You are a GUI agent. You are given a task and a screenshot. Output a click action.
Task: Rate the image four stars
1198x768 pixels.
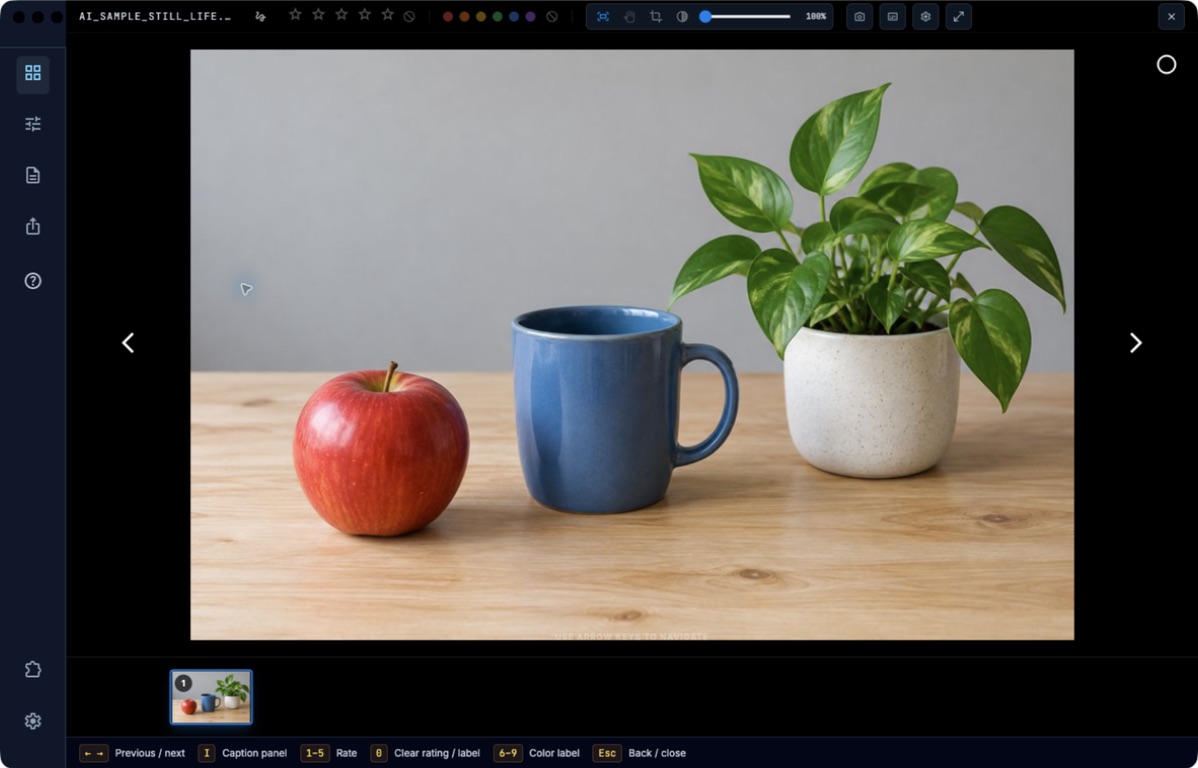pos(365,15)
